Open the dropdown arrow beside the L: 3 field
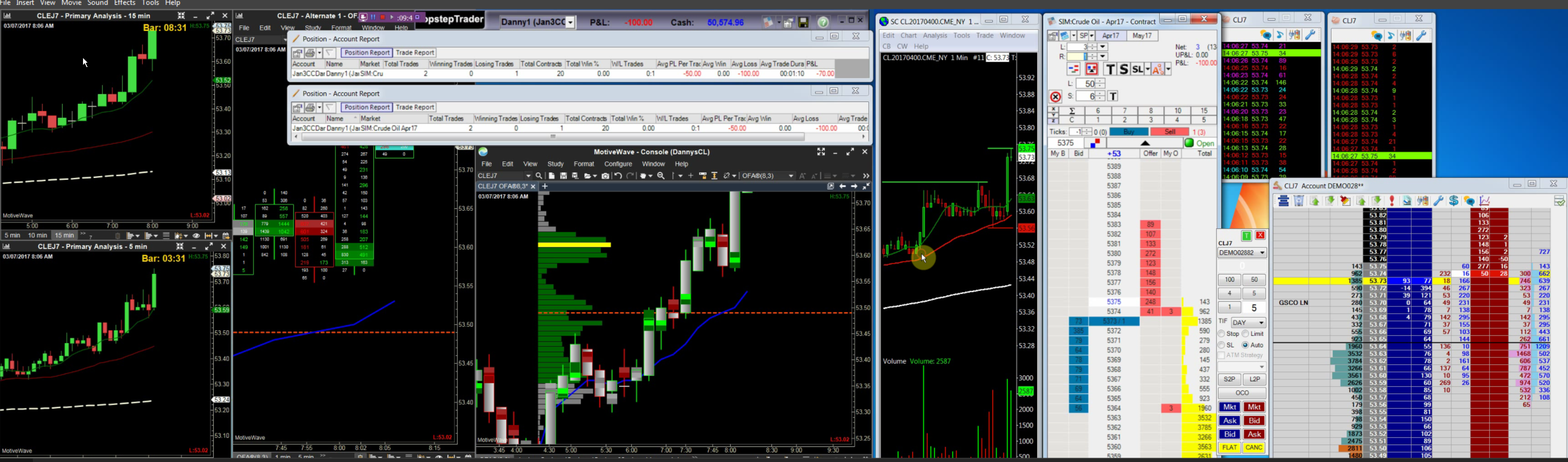The width and height of the screenshot is (1568, 462). 1103,47
